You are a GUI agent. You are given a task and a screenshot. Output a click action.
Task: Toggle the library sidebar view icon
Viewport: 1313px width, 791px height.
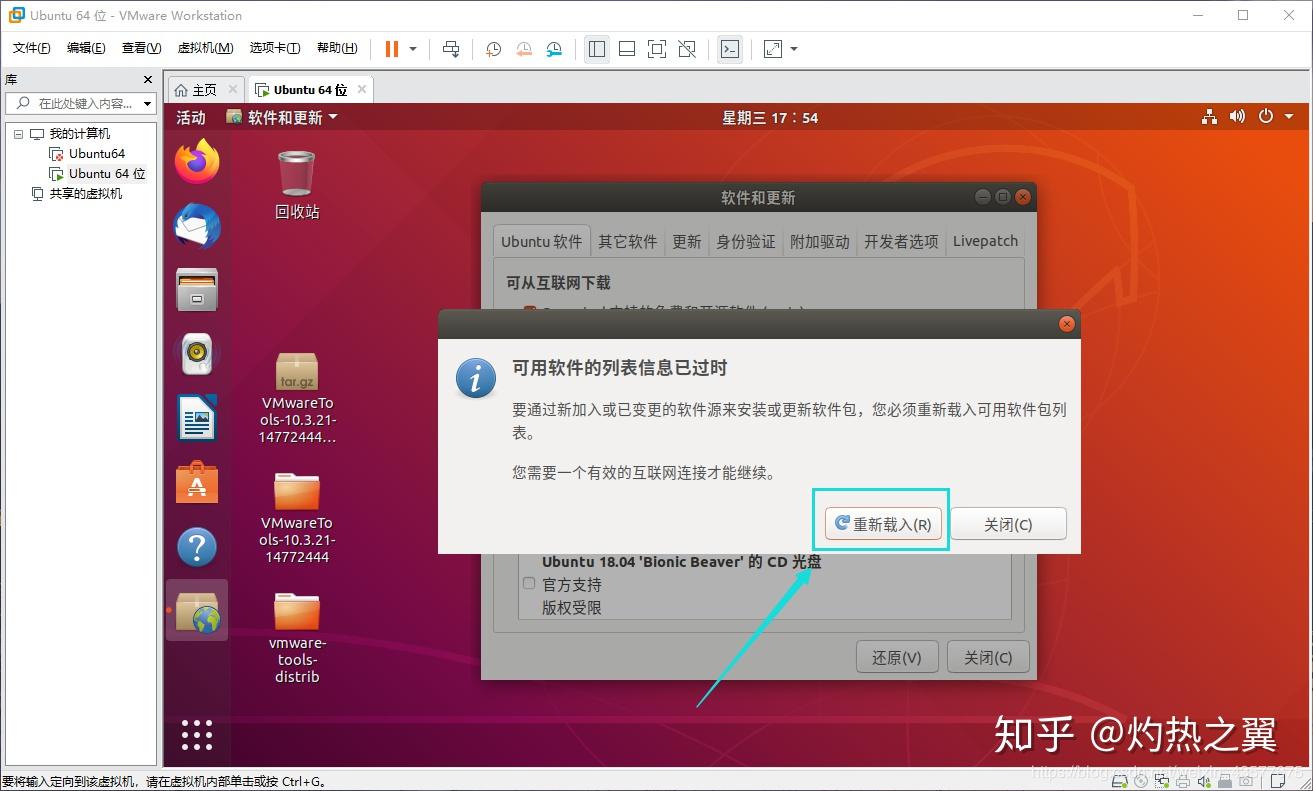597,49
